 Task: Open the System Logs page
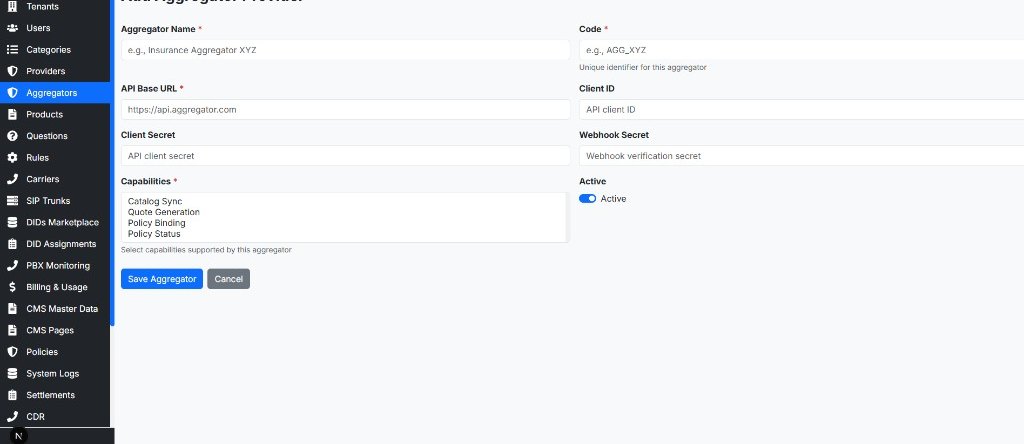coord(55,373)
